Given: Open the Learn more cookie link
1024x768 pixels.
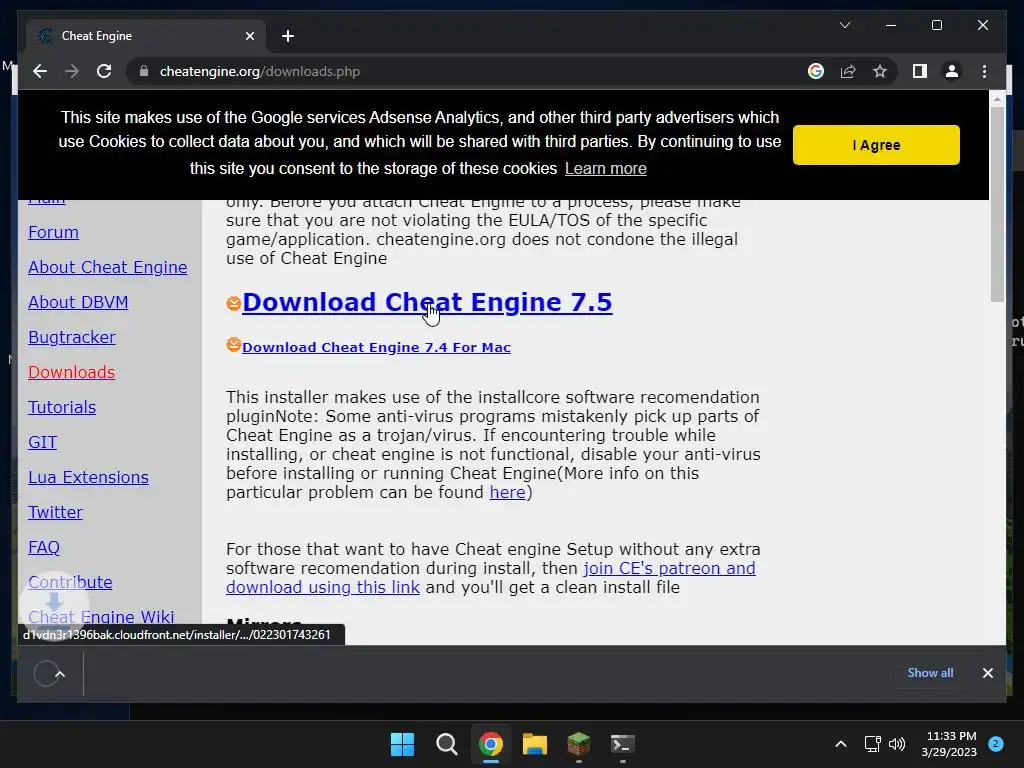Looking at the screenshot, I should point(605,168).
